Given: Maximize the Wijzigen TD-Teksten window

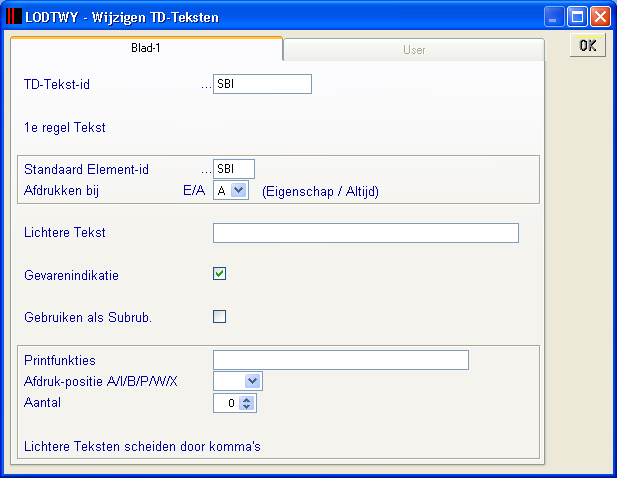Looking at the screenshot, I should 577,17.
